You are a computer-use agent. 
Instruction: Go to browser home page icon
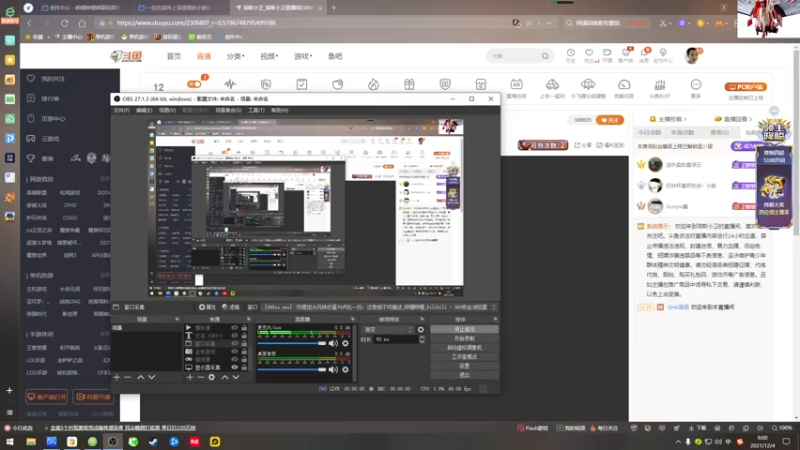tap(82, 23)
